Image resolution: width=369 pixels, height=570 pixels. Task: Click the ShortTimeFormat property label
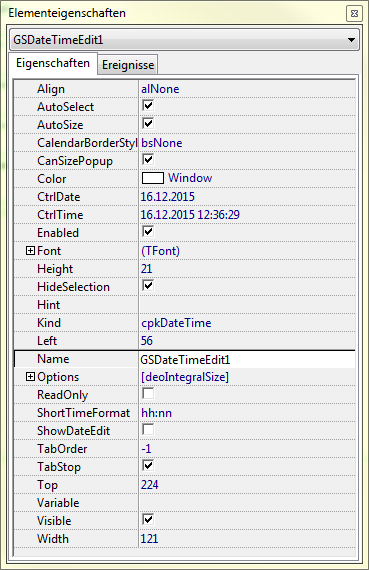point(83,413)
